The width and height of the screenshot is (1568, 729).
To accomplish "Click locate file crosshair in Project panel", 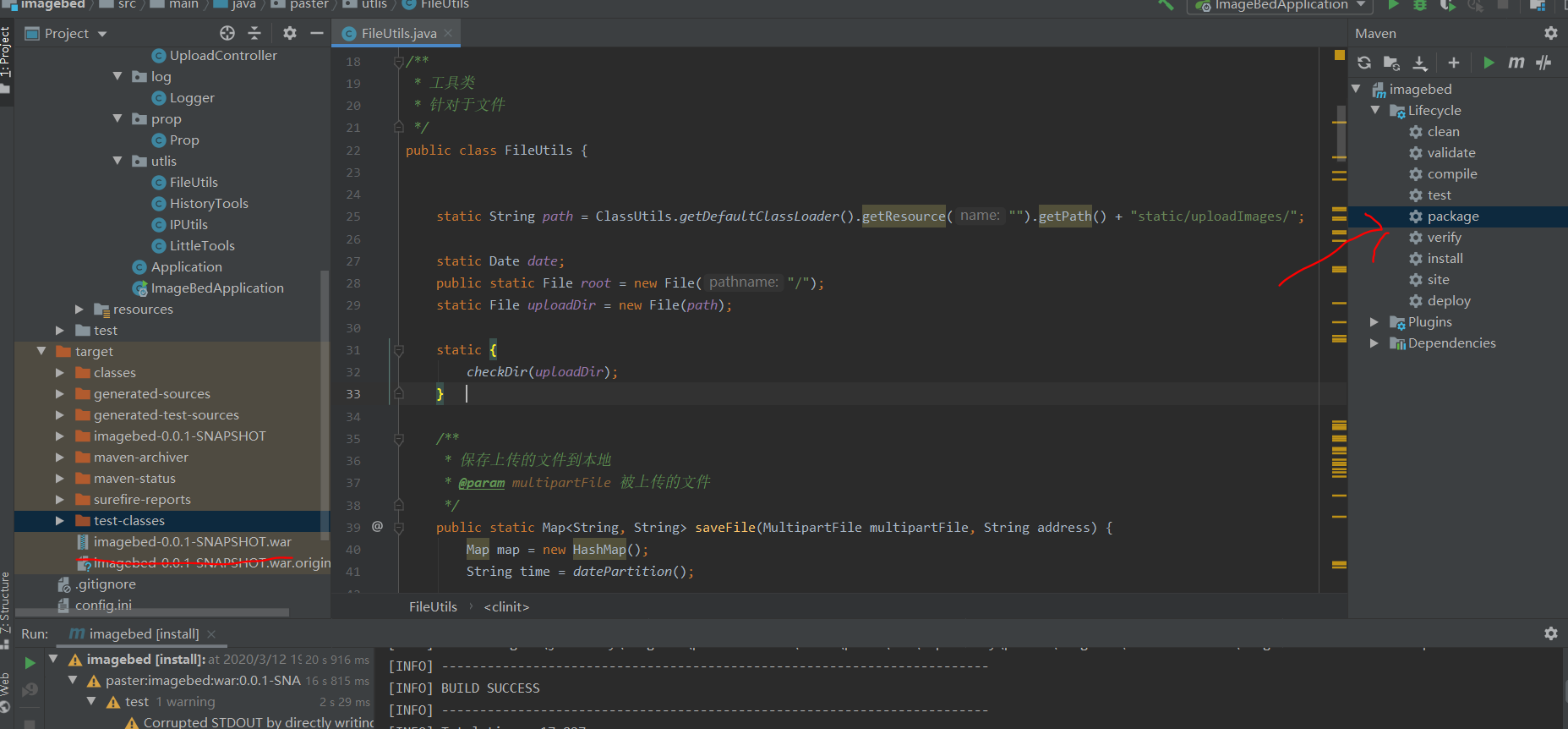I will 227,33.
